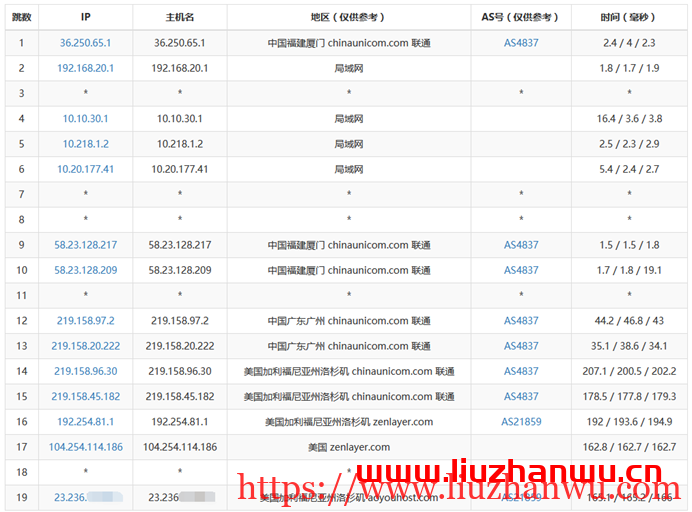Open AS4837 link in hop 12 row
This screenshot has height=512, width=692.
[521, 320]
